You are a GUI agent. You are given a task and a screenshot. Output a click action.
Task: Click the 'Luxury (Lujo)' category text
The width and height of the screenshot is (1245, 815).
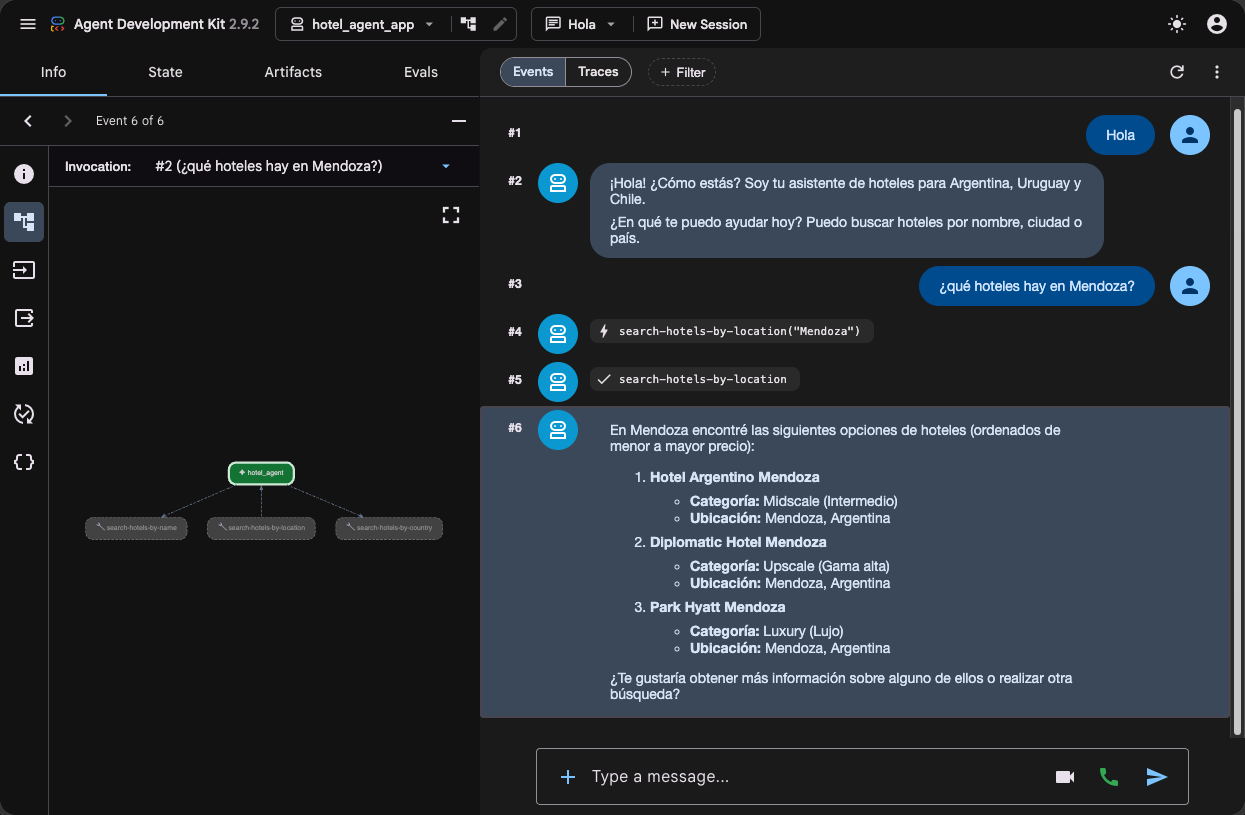803,631
